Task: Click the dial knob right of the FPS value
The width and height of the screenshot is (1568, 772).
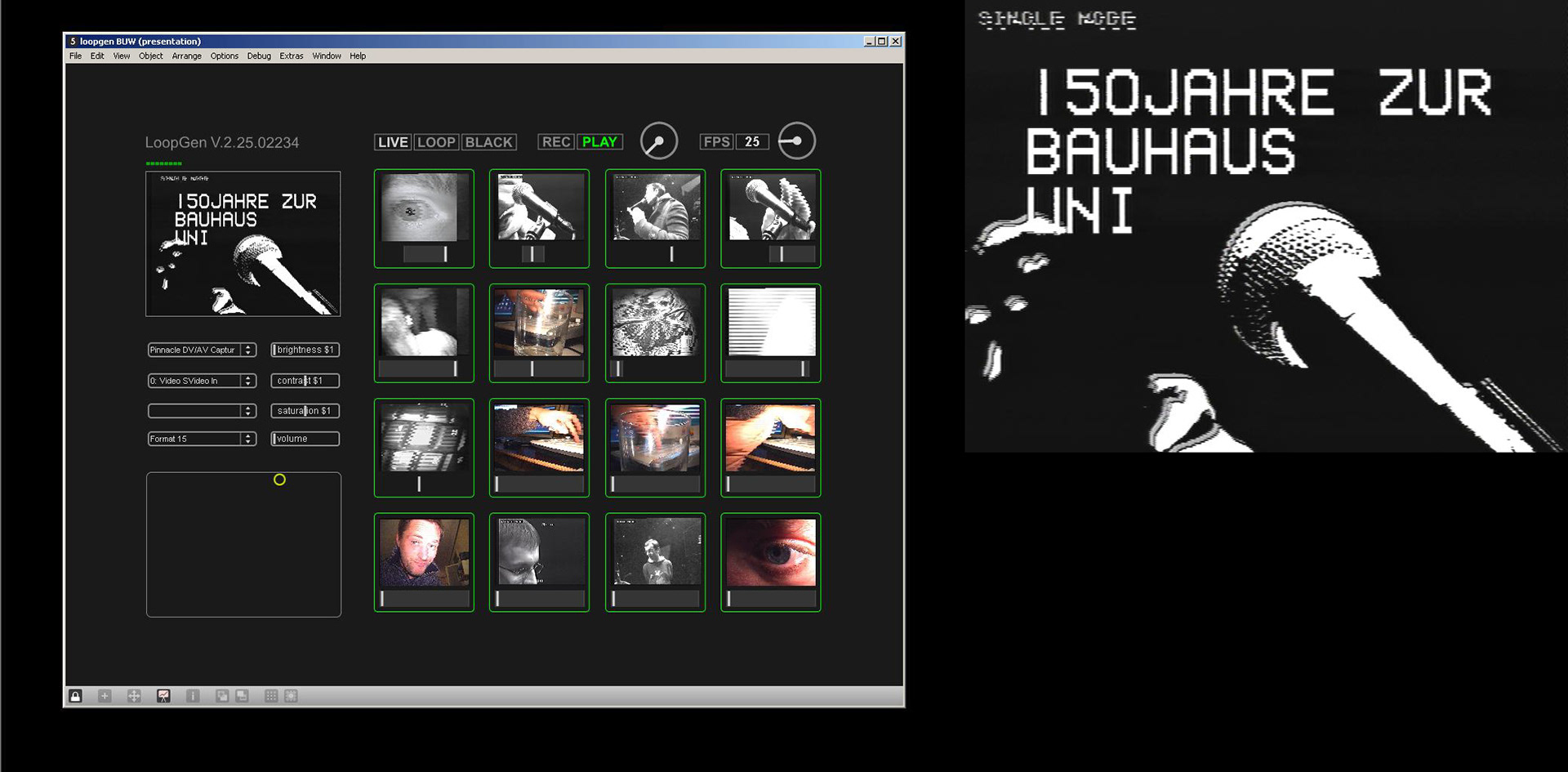Action: pyautogui.click(x=796, y=141)
